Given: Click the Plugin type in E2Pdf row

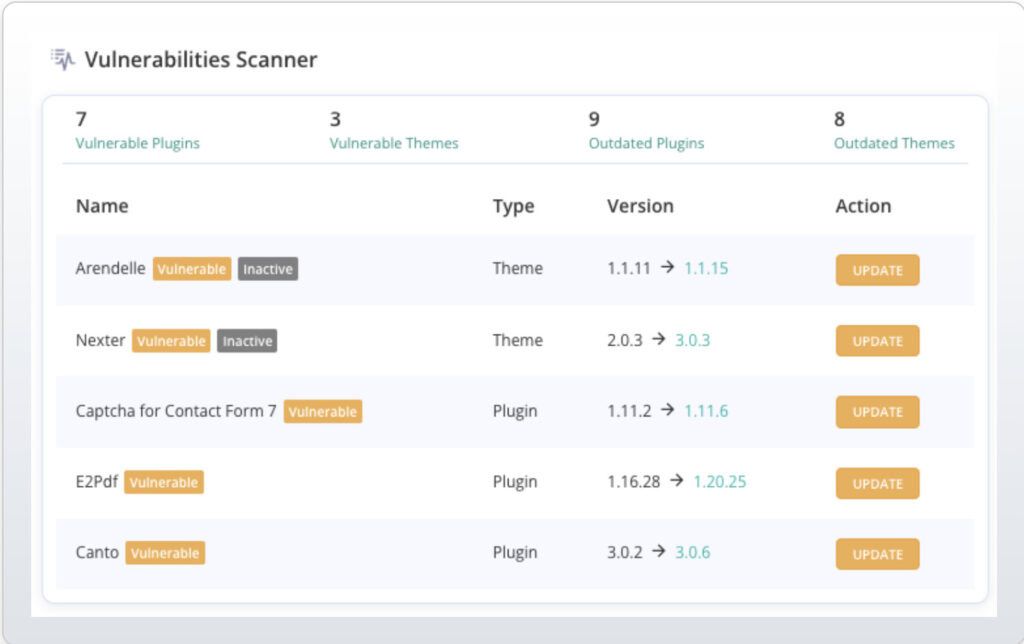Looking at the screenshot, I should point(515,482).
